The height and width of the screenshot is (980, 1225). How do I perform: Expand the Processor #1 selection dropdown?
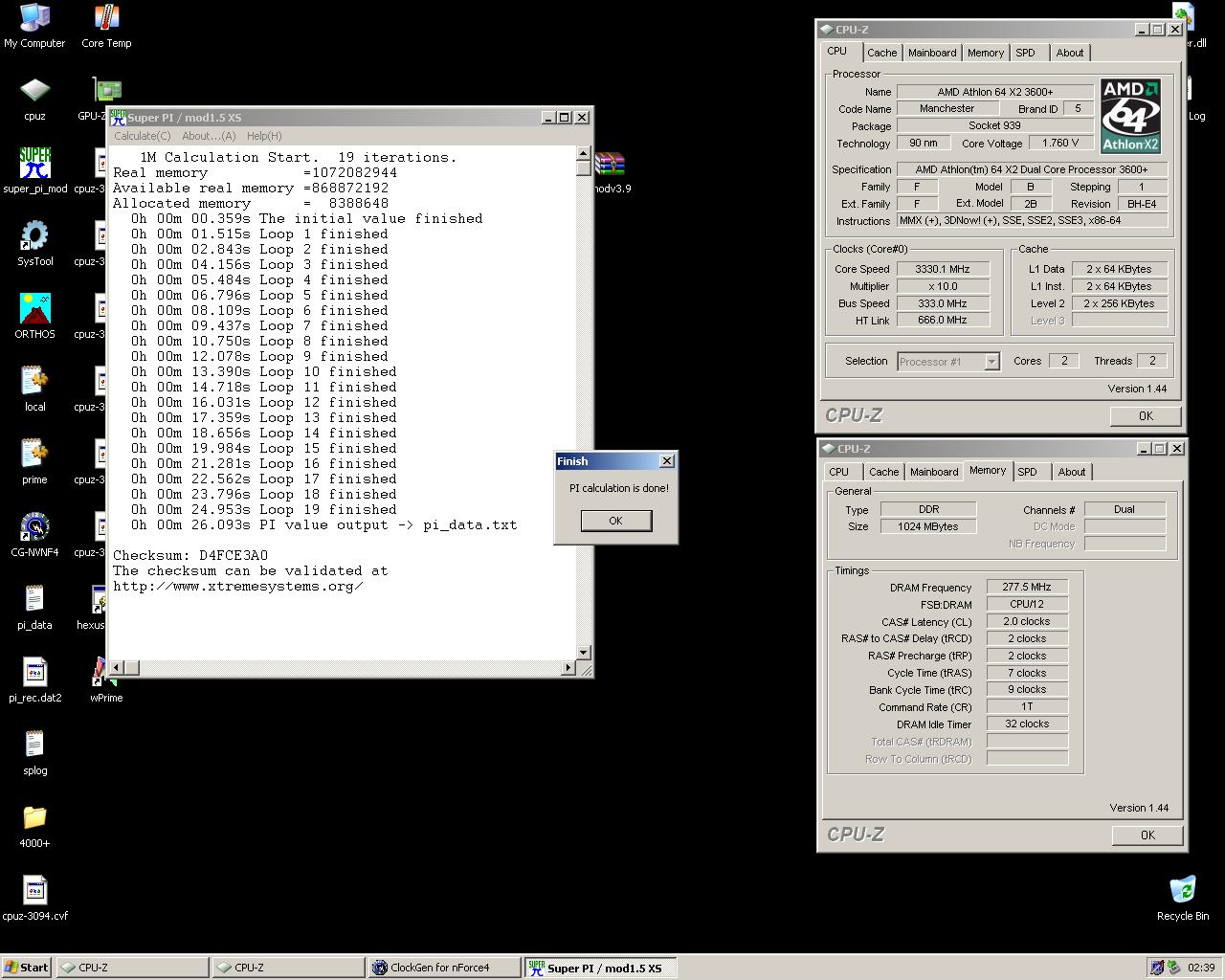tap(991, 362)
